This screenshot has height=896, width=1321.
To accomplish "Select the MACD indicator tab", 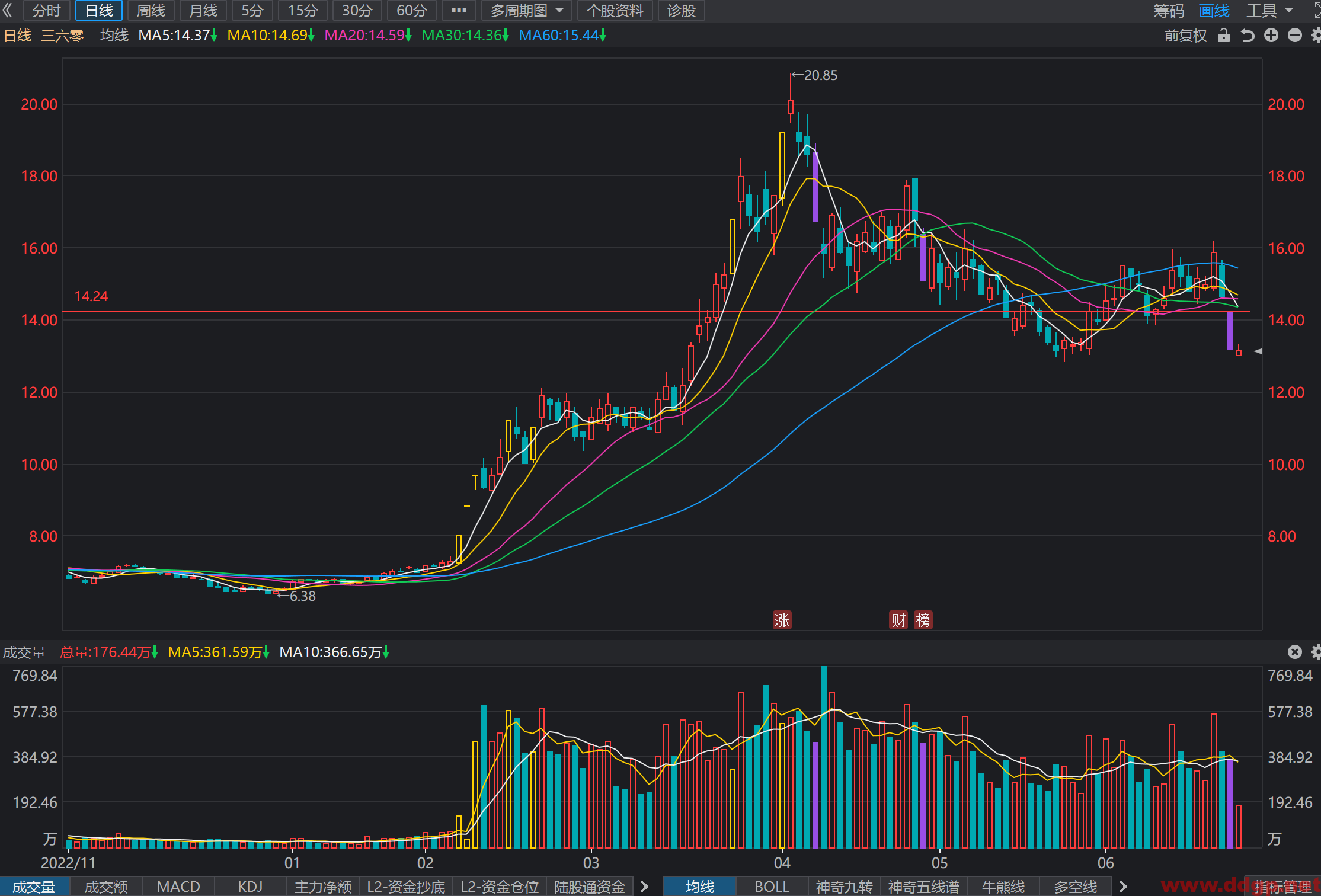I will click(178, 887).
